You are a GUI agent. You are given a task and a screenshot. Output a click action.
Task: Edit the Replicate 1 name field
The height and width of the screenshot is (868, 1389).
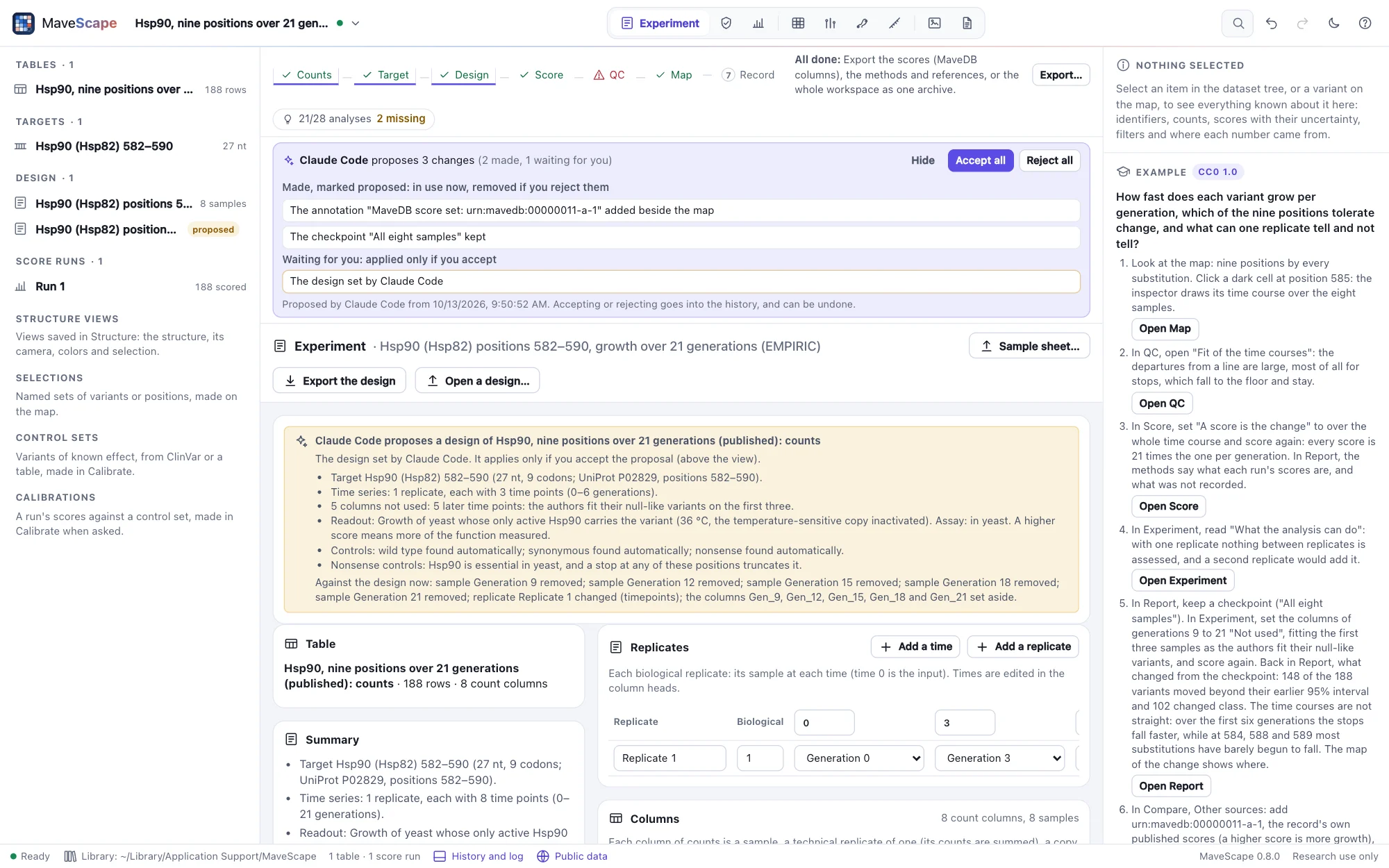point(669,758)
